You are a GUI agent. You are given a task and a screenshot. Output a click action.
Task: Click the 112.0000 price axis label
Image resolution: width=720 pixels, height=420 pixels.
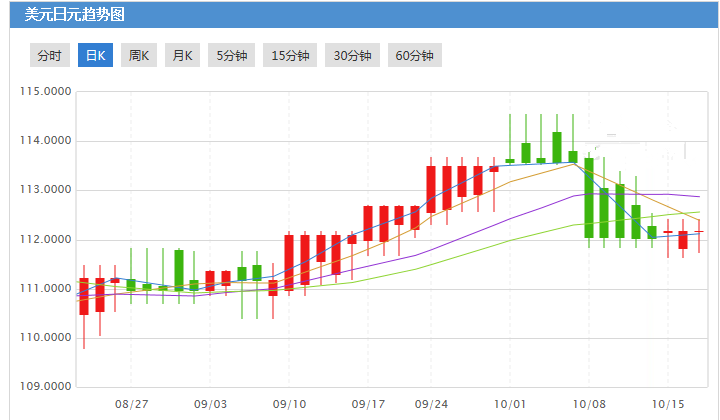(46, 240)
